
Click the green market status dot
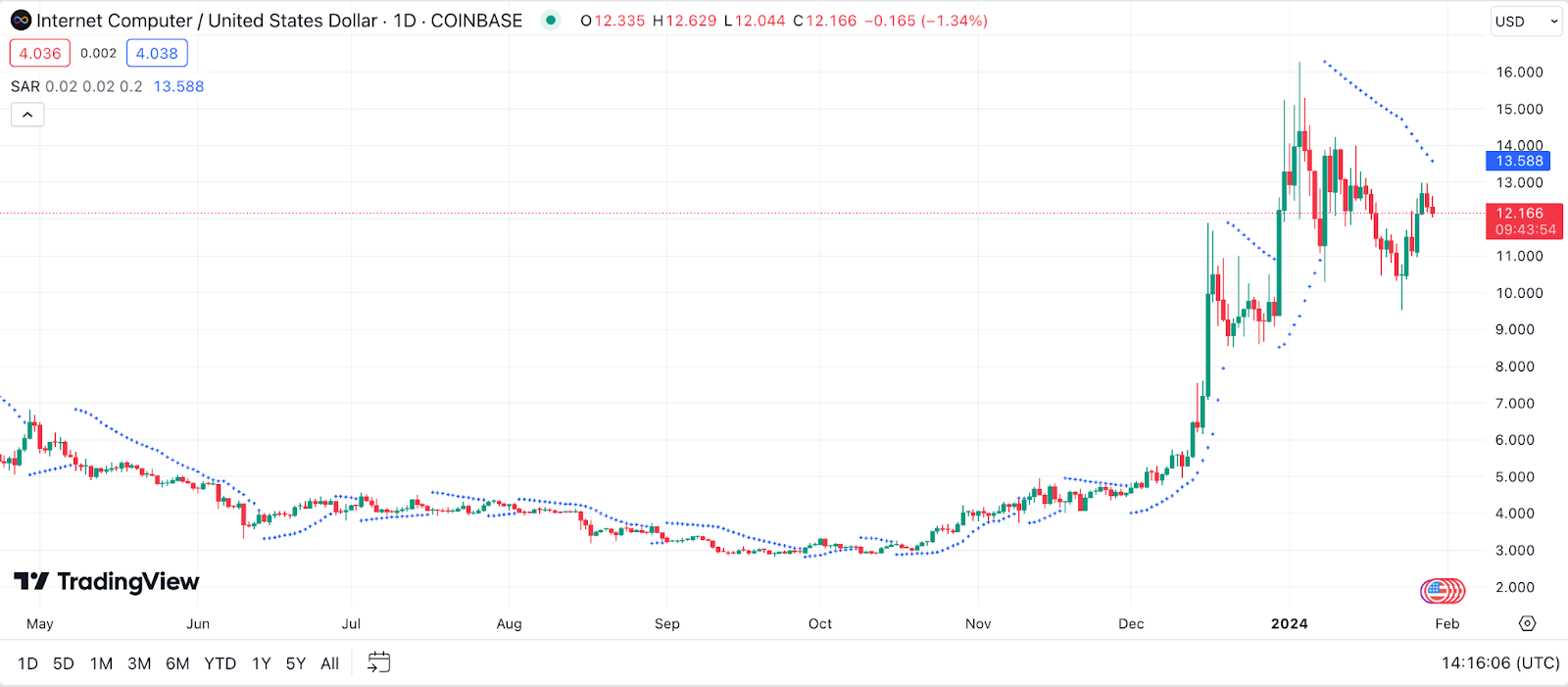[551, 21]
